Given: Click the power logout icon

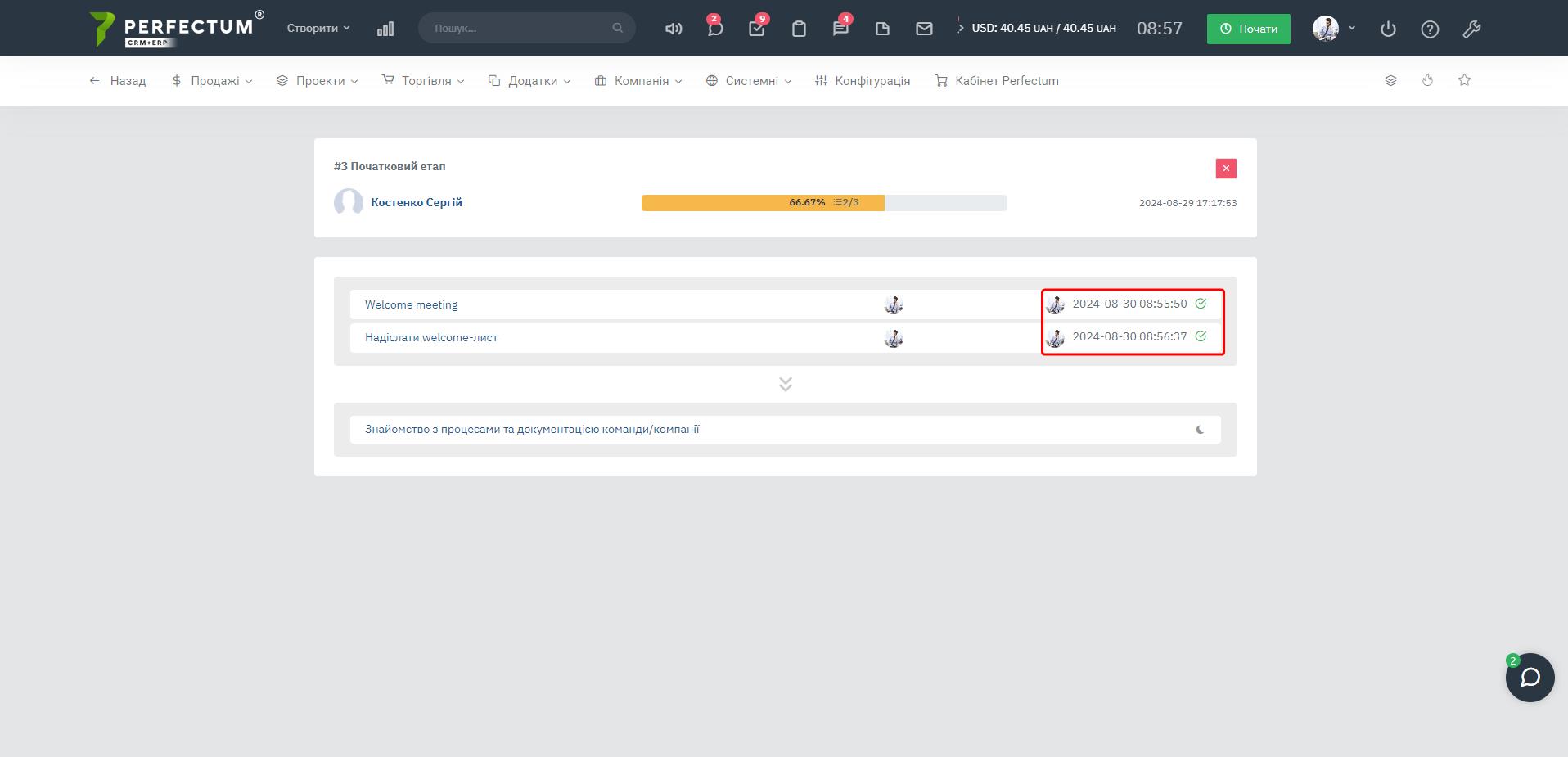Looking at the screenshot, I should pyautogui.click(x=1388, y=29).
